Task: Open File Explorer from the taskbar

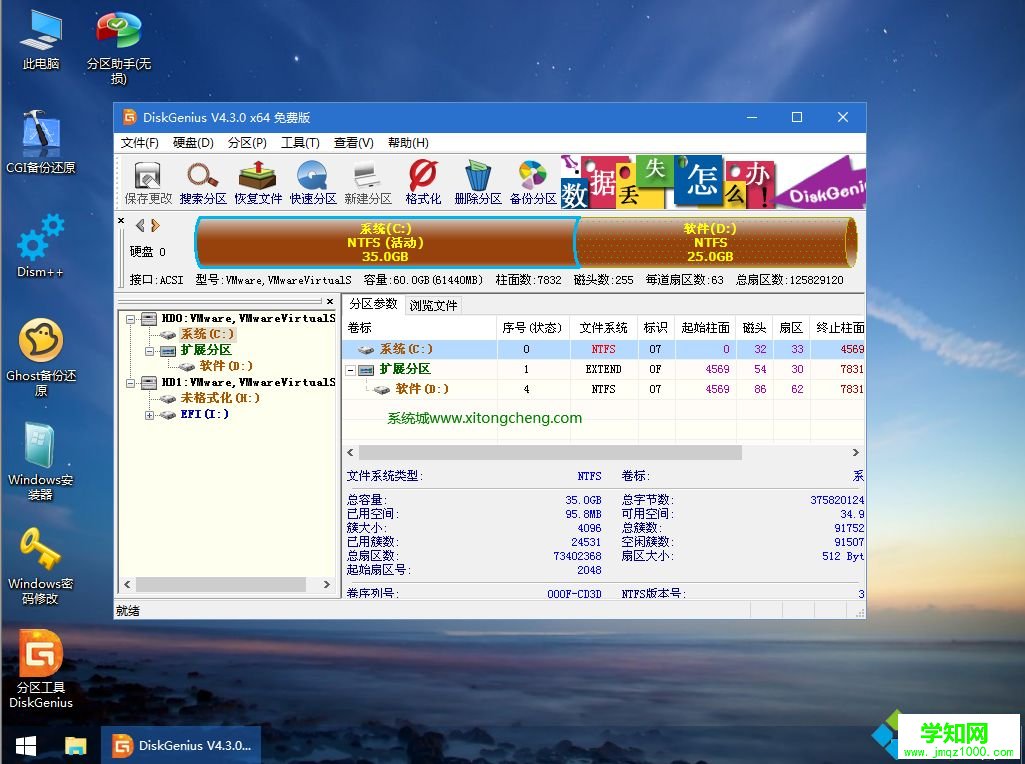Action: [75, 745]
